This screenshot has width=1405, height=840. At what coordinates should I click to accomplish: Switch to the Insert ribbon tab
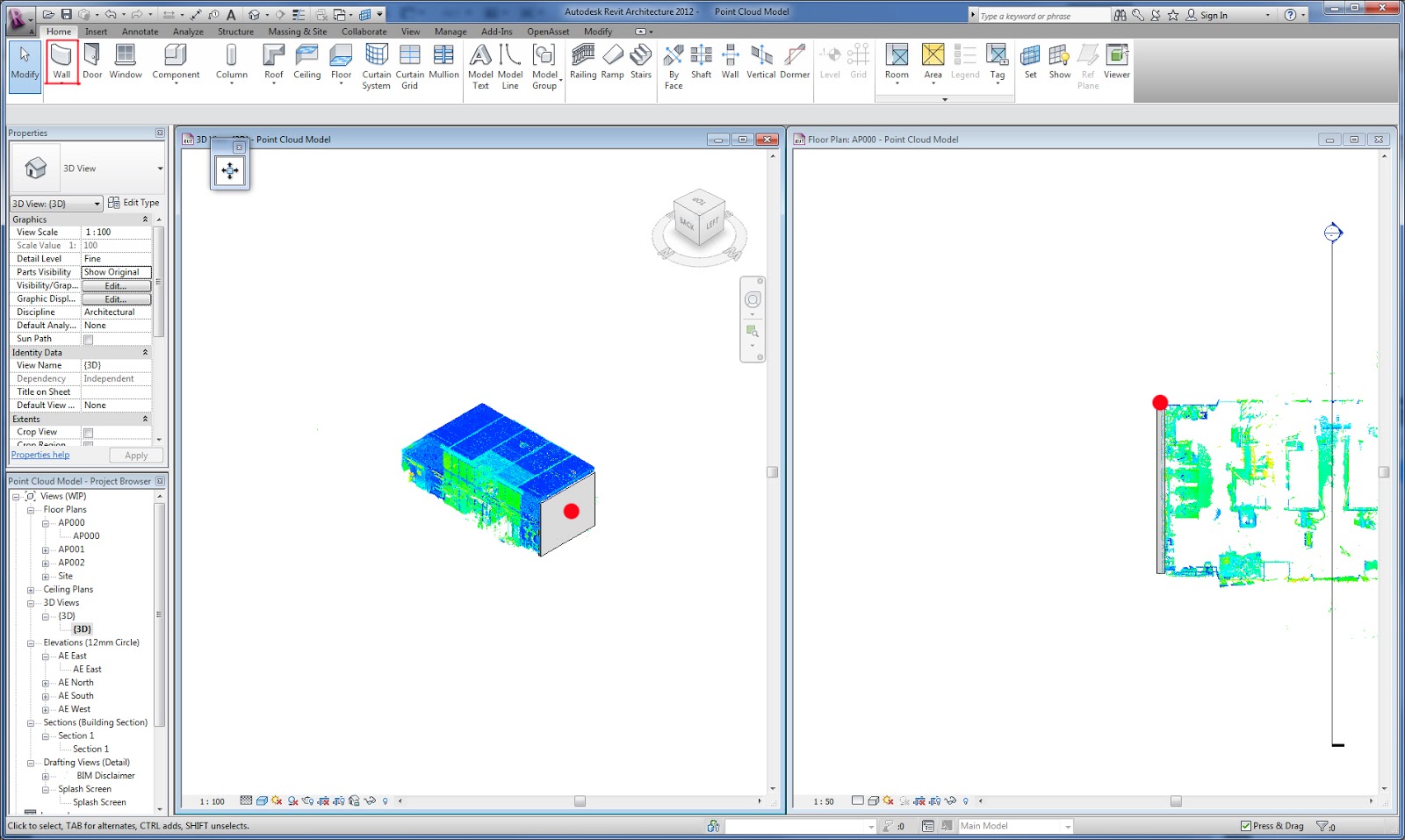[x=96, y=31]
